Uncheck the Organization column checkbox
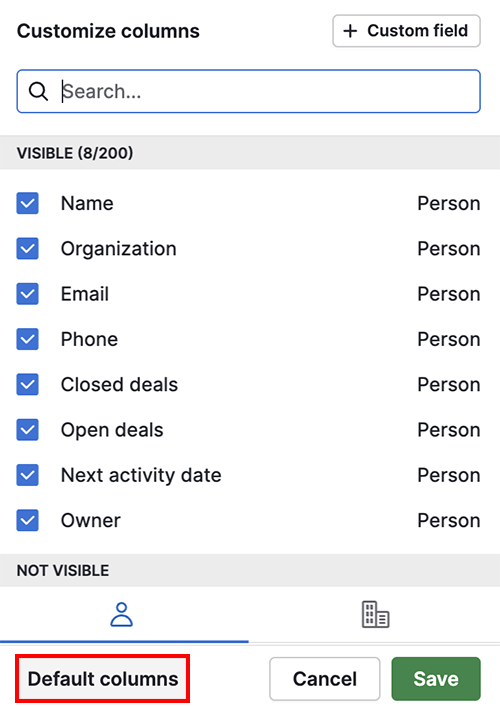Viewport: 500px width, 707px height. (x=28, y=248)
